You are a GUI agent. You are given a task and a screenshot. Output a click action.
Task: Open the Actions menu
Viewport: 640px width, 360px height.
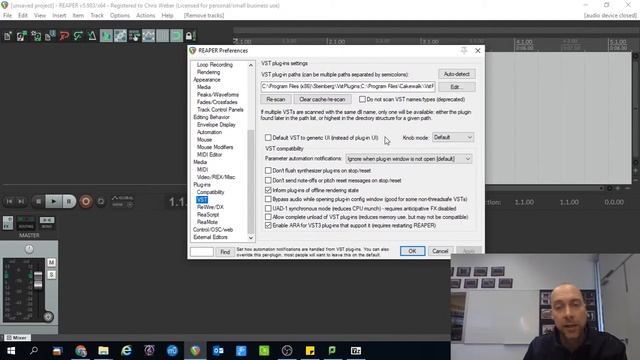tap(146, 16)
